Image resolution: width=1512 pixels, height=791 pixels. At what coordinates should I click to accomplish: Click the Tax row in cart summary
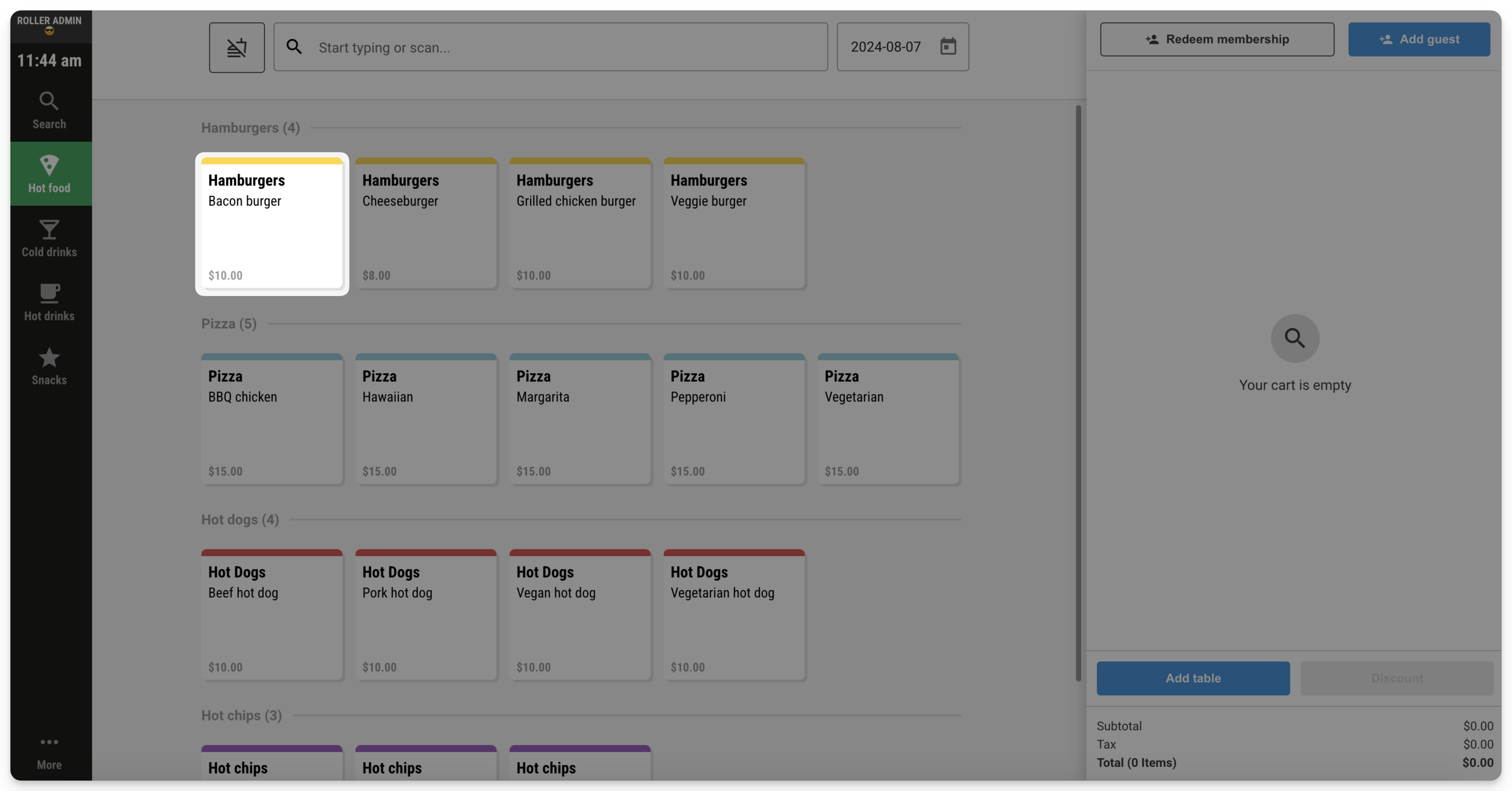point(1295,744)
